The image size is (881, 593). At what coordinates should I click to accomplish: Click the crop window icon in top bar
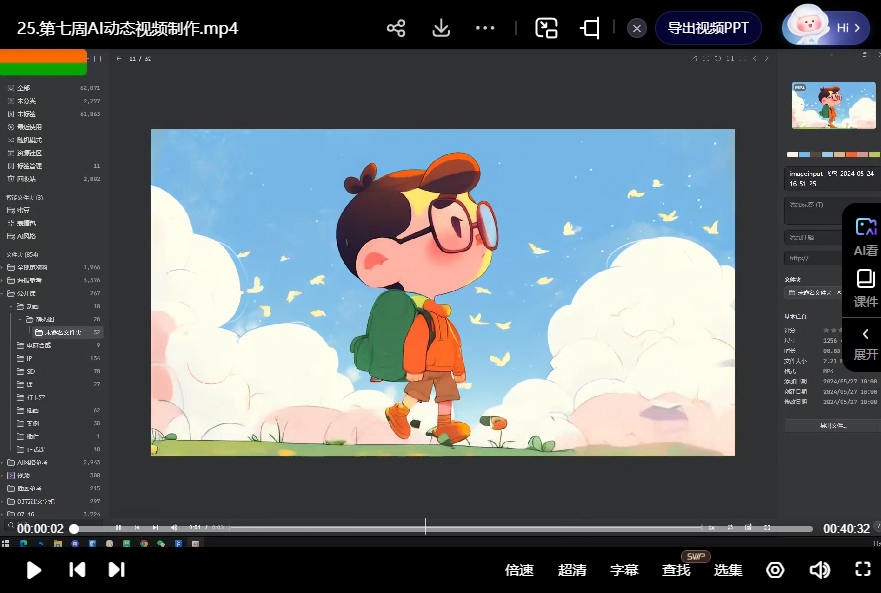tap(590, 28)
